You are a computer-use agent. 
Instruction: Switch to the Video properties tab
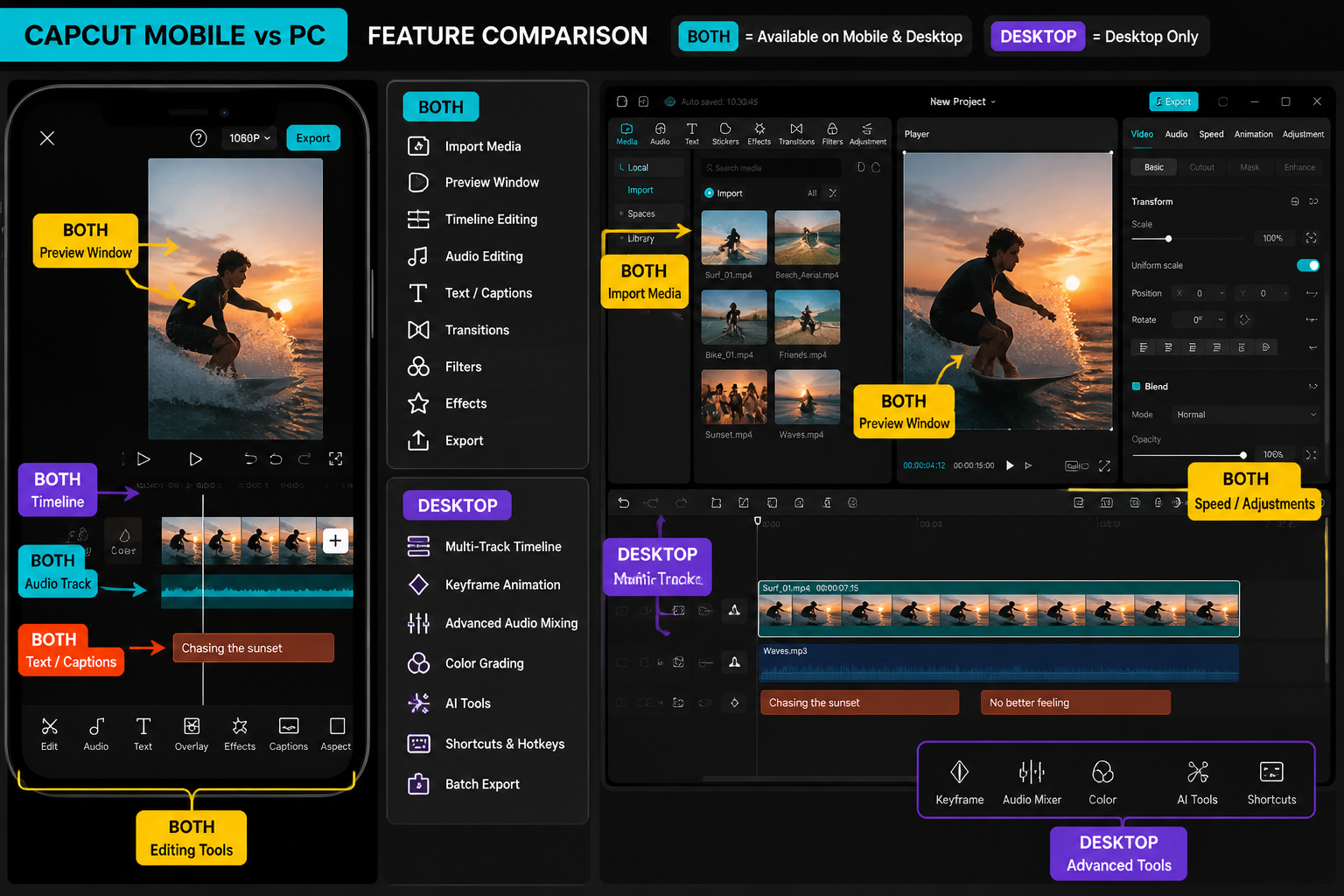point(1142,134)
